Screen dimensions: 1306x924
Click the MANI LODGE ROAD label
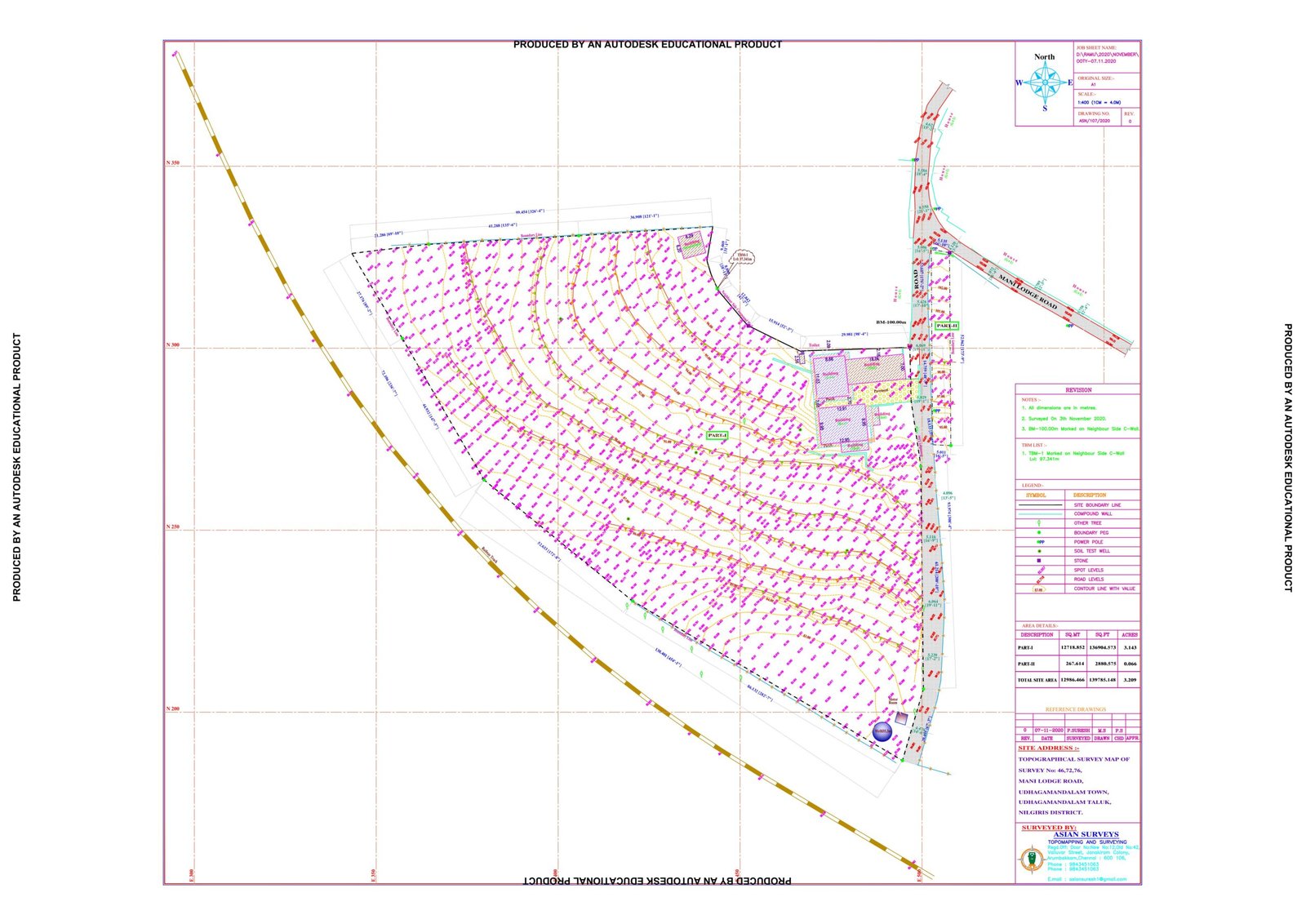(x=1028, y=293)
